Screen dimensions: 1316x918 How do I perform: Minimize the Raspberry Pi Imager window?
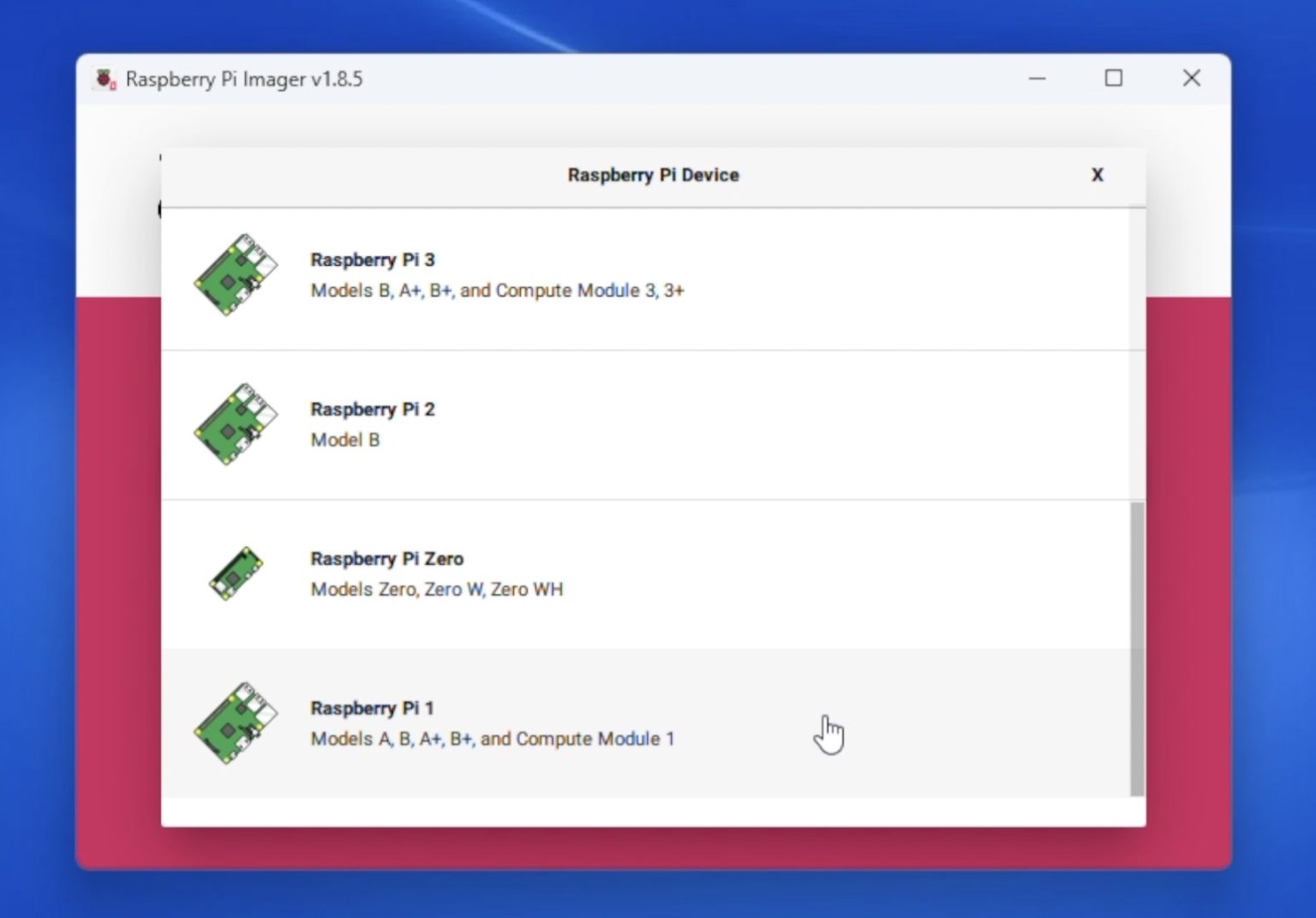(x=1037, y=78)
